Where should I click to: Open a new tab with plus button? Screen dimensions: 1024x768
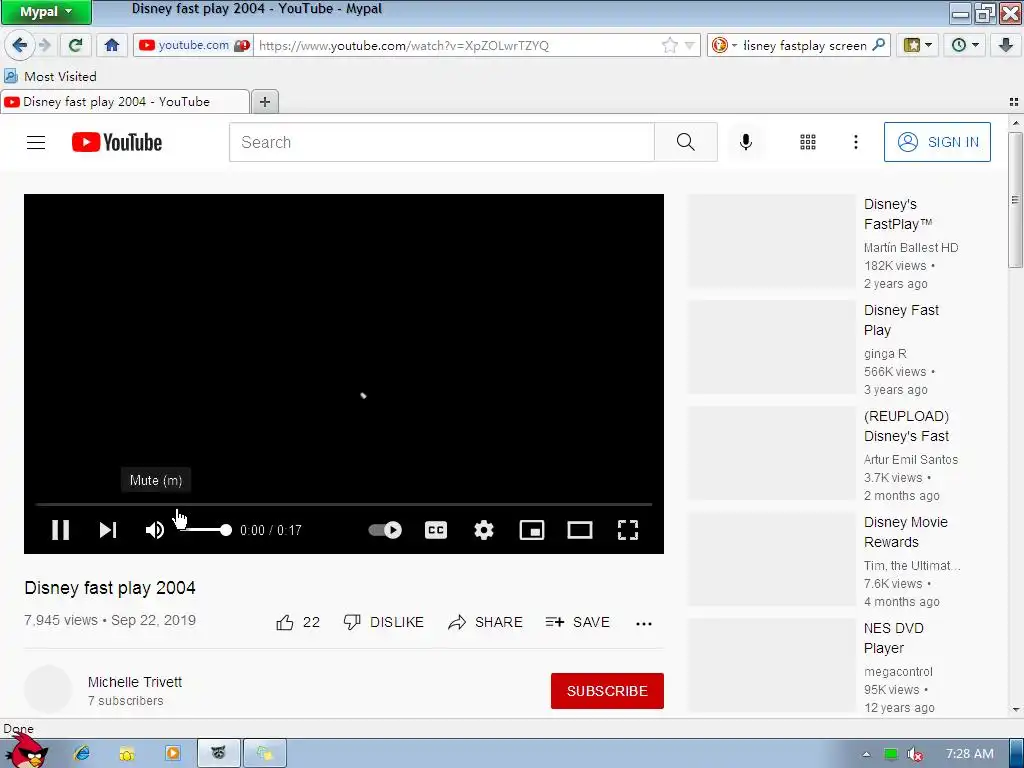point(264,102)
